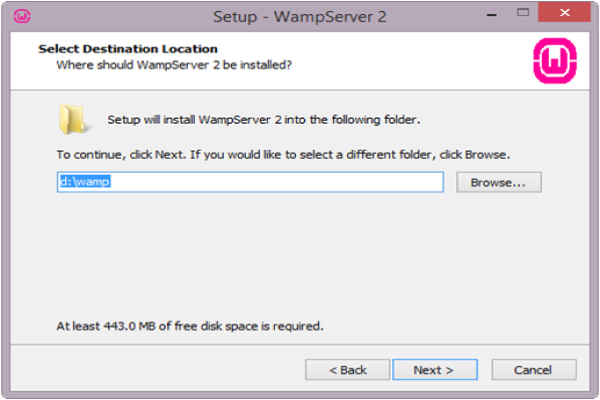This screenshot has width=600, height=400.
Task: Click 'Where should WampServer 2 be installed?' subtitle
Action: (174, 65)
